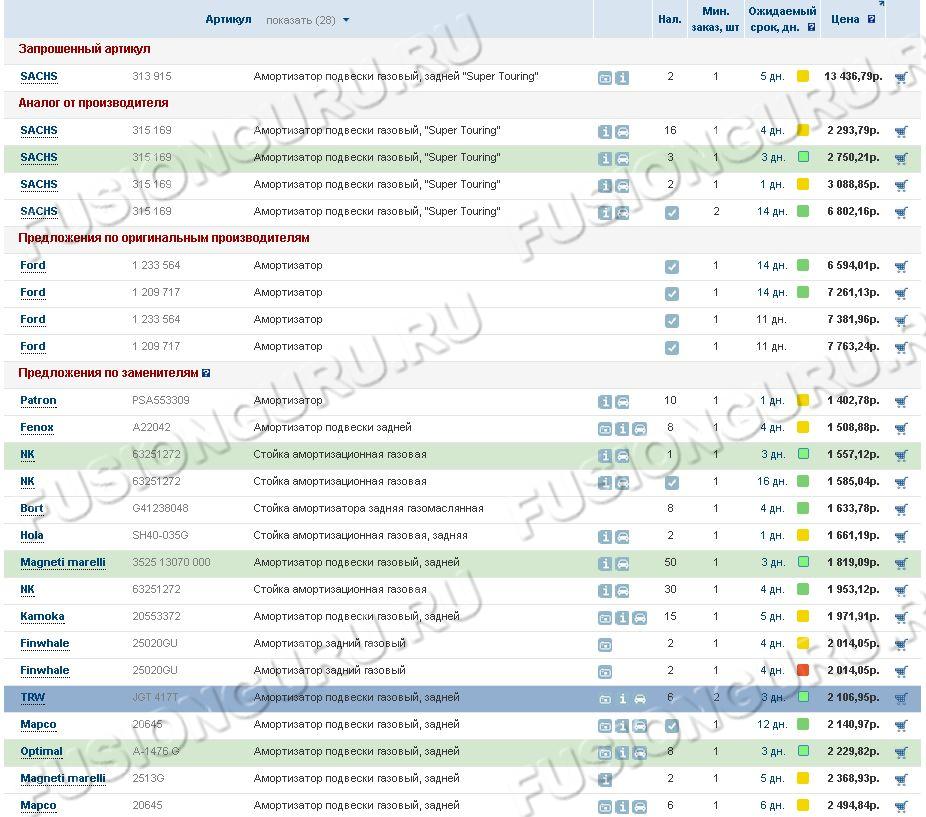The width and height of the screenshot is (926, 817).
Task: Click availability checkmark in 7 381,96р. Ford row
Action: [x=671, y=321]
